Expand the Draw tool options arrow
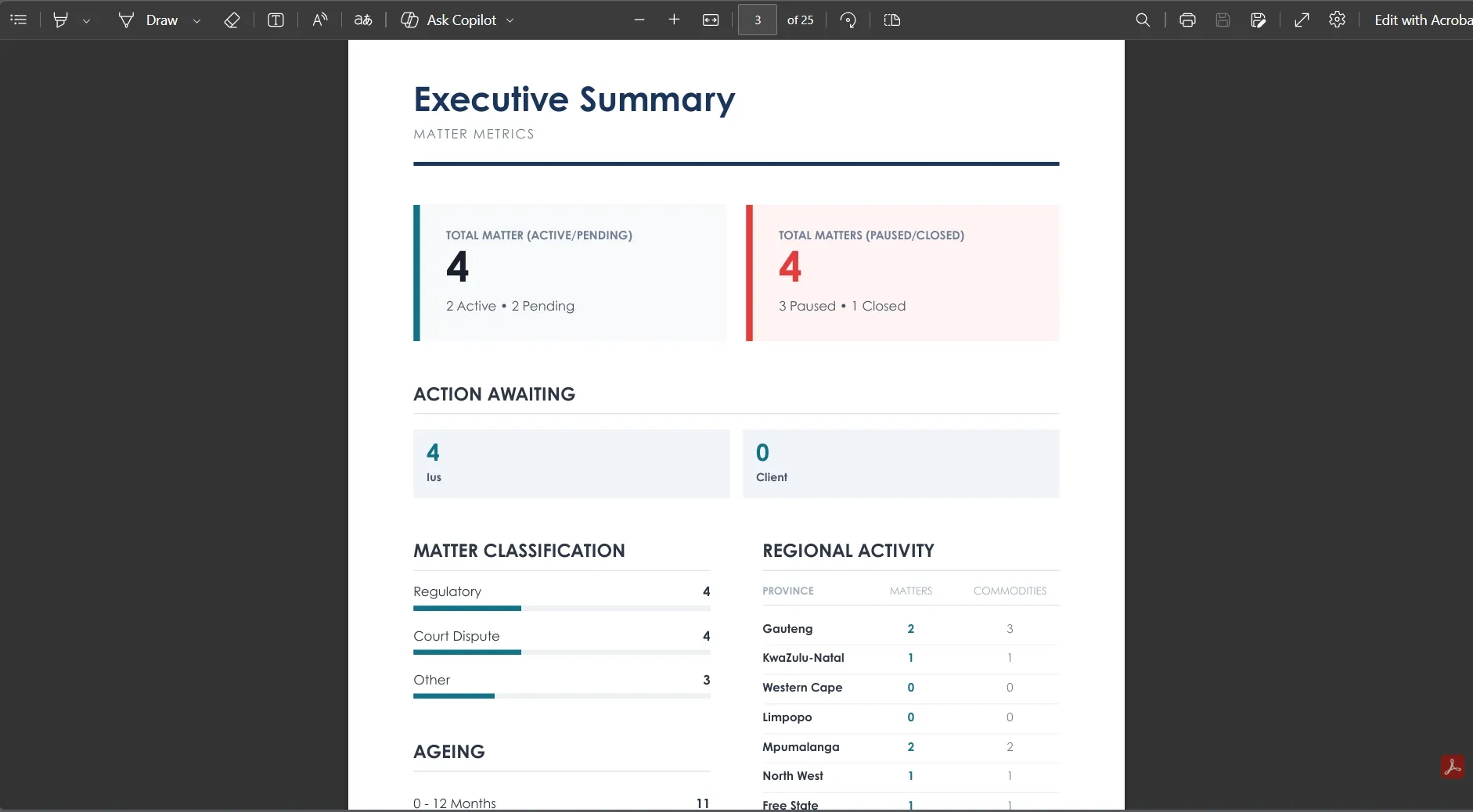 (197, 21)
